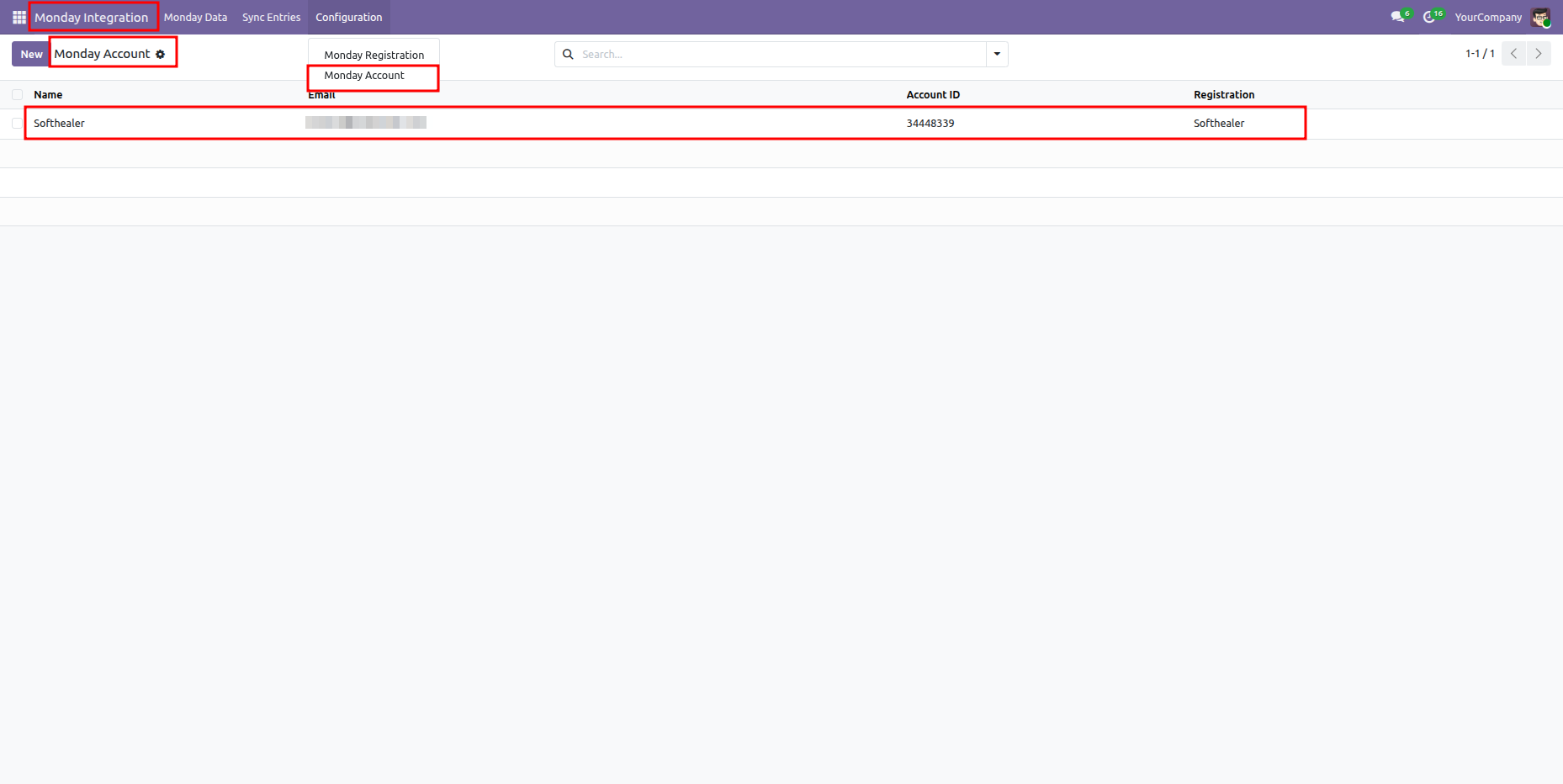Open the Configuration menu
This screenshot has height=784, width=1563.
click(349, 17)
